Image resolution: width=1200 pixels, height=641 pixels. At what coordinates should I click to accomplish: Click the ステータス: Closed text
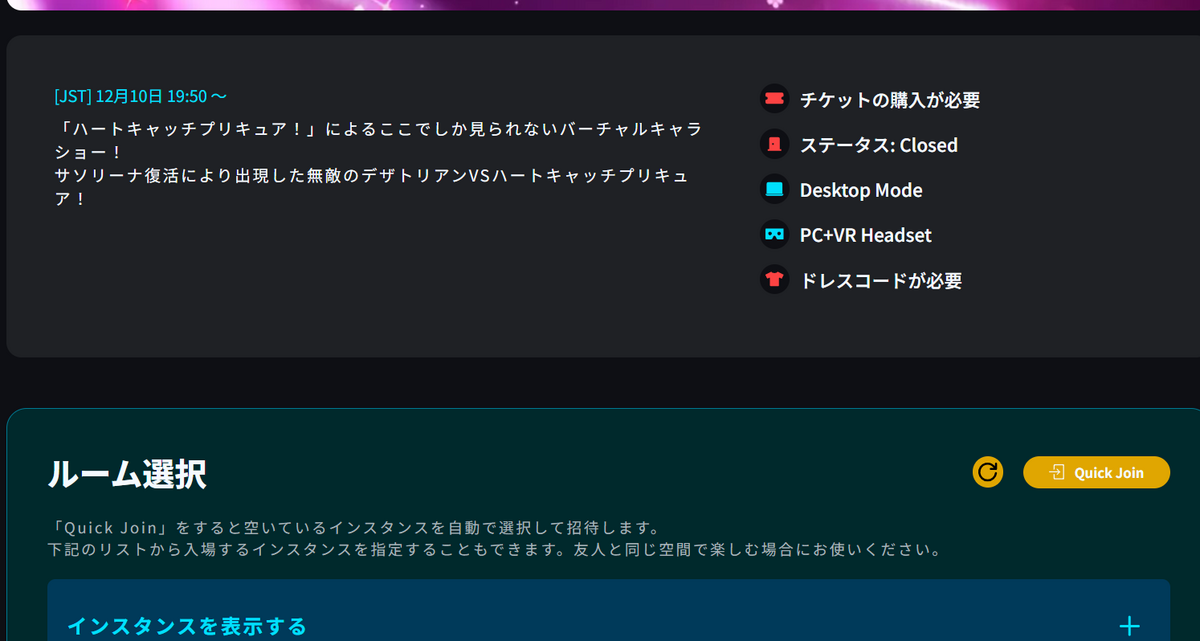pos(879,145)
